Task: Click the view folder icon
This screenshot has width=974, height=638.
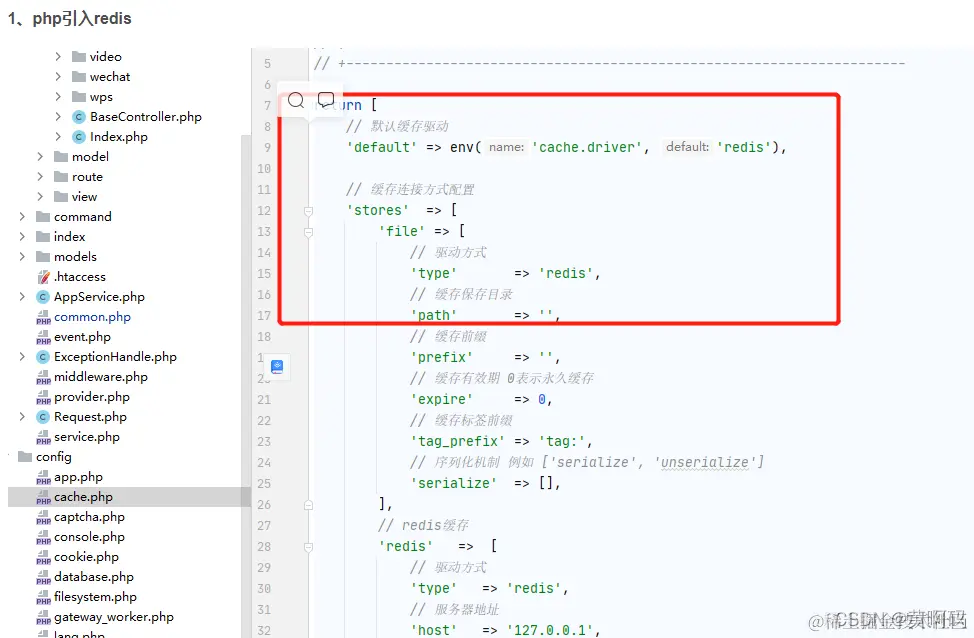Action: tap(61, 196)
